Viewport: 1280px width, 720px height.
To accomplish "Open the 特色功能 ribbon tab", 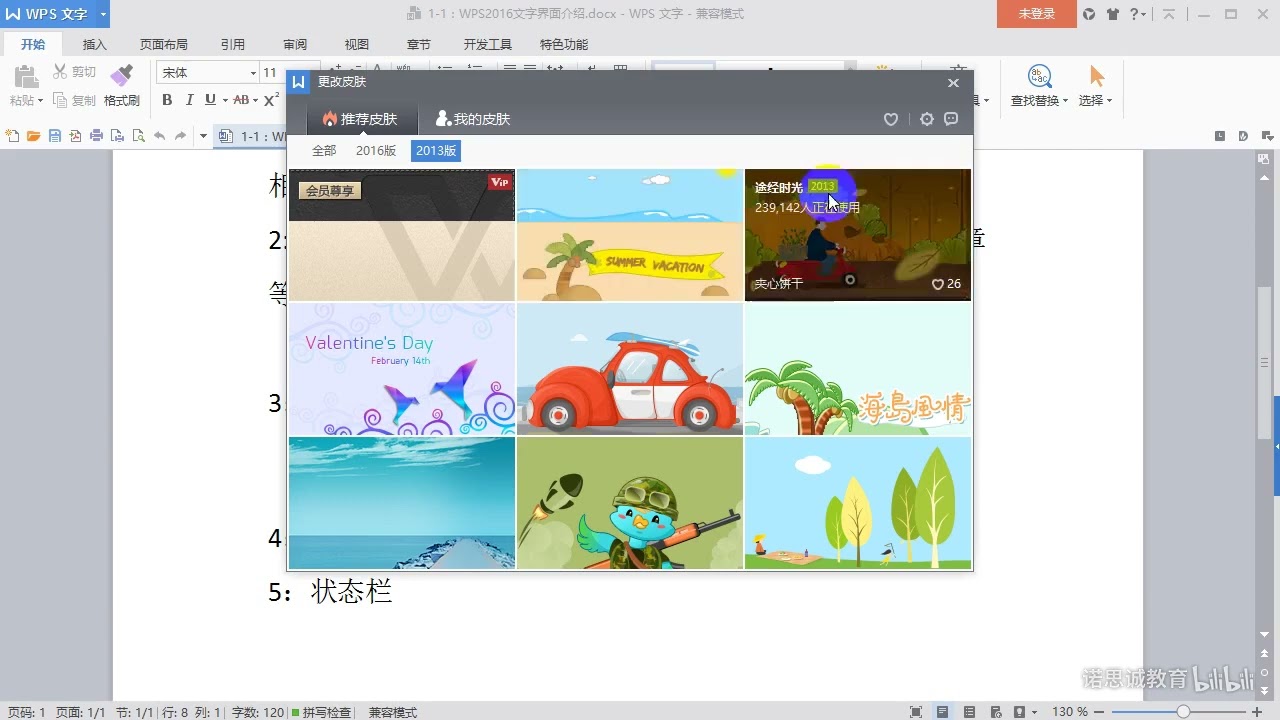I will tap(564, 44).
